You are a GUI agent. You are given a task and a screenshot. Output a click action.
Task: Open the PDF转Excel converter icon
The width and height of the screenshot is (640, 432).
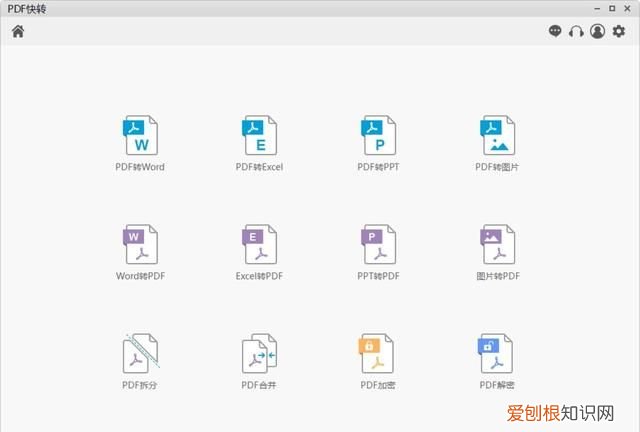pyautogui.click(x=260, y=135)
